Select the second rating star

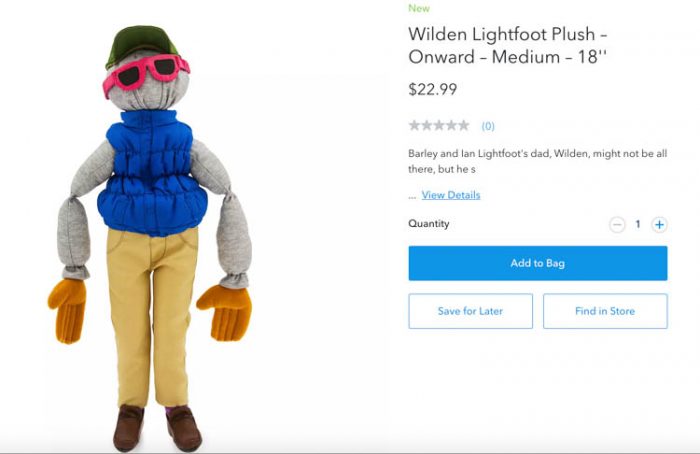tap(427, 125)
